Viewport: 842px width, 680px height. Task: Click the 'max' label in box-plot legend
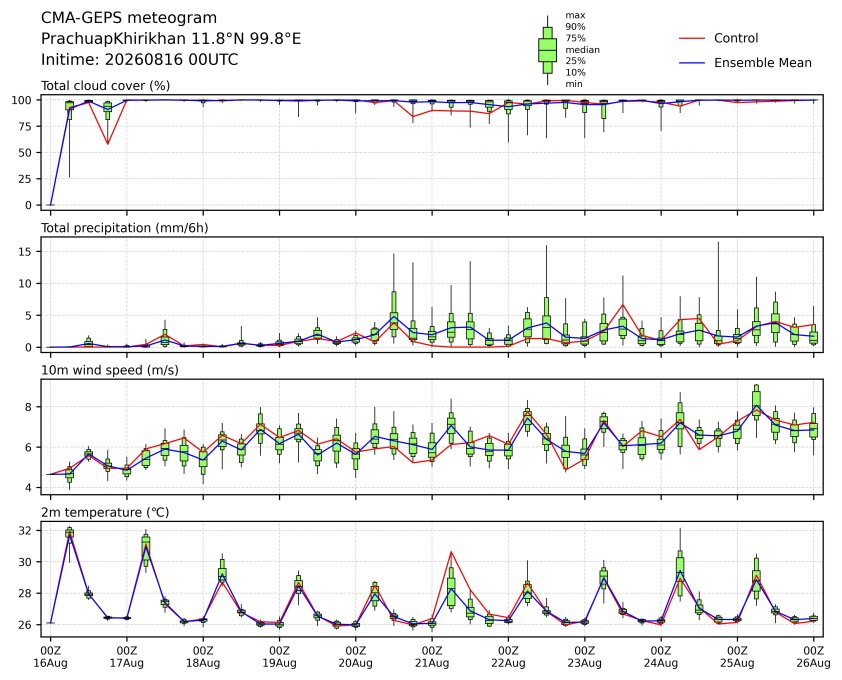pyautogui.click(x=575, y=15)
